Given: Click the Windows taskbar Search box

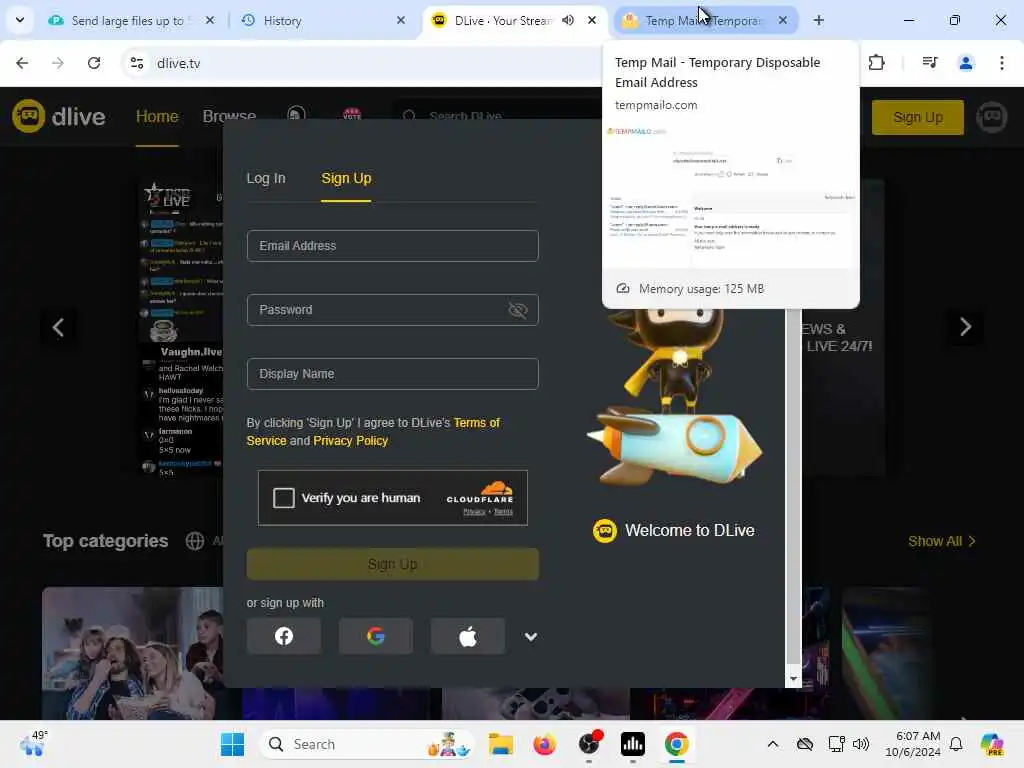Looking at the screenshot, I should [366, 744].
